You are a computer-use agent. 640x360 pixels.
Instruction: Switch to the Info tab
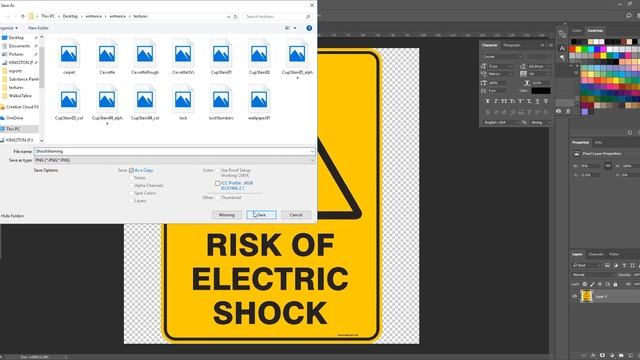coord(598,142)
